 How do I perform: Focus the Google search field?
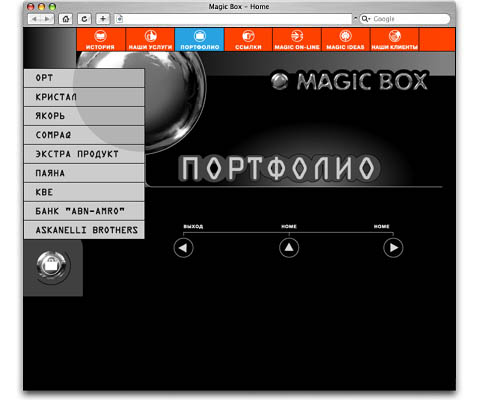click(x=405, y=19)
